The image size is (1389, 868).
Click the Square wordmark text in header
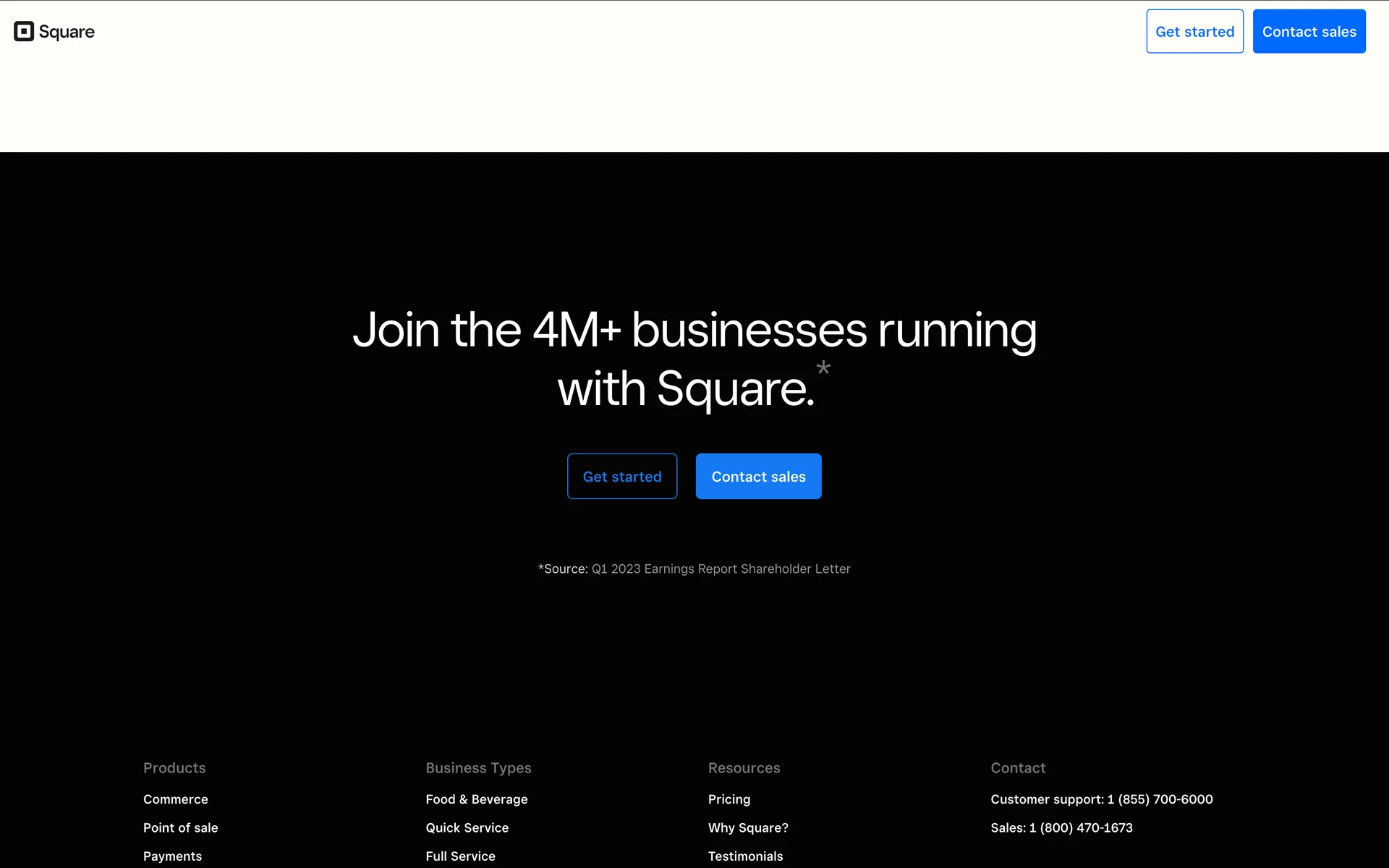tap(67, 32)
